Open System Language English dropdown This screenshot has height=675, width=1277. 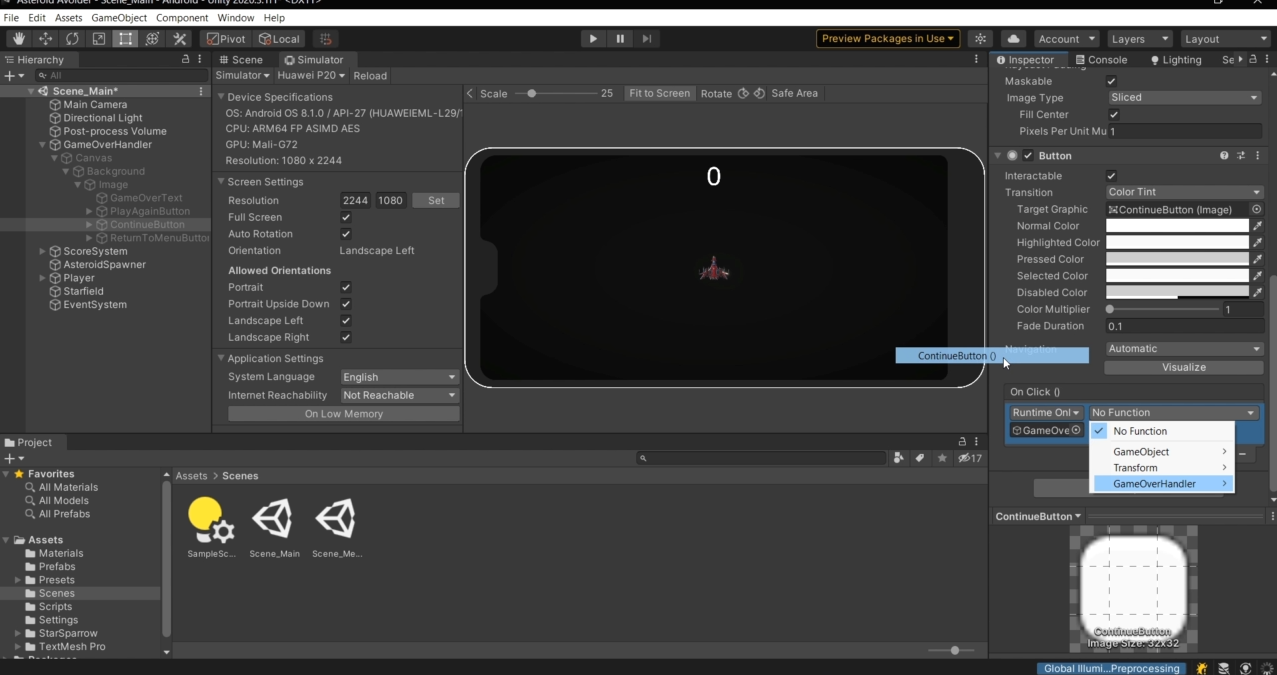(x=399, y=377)
